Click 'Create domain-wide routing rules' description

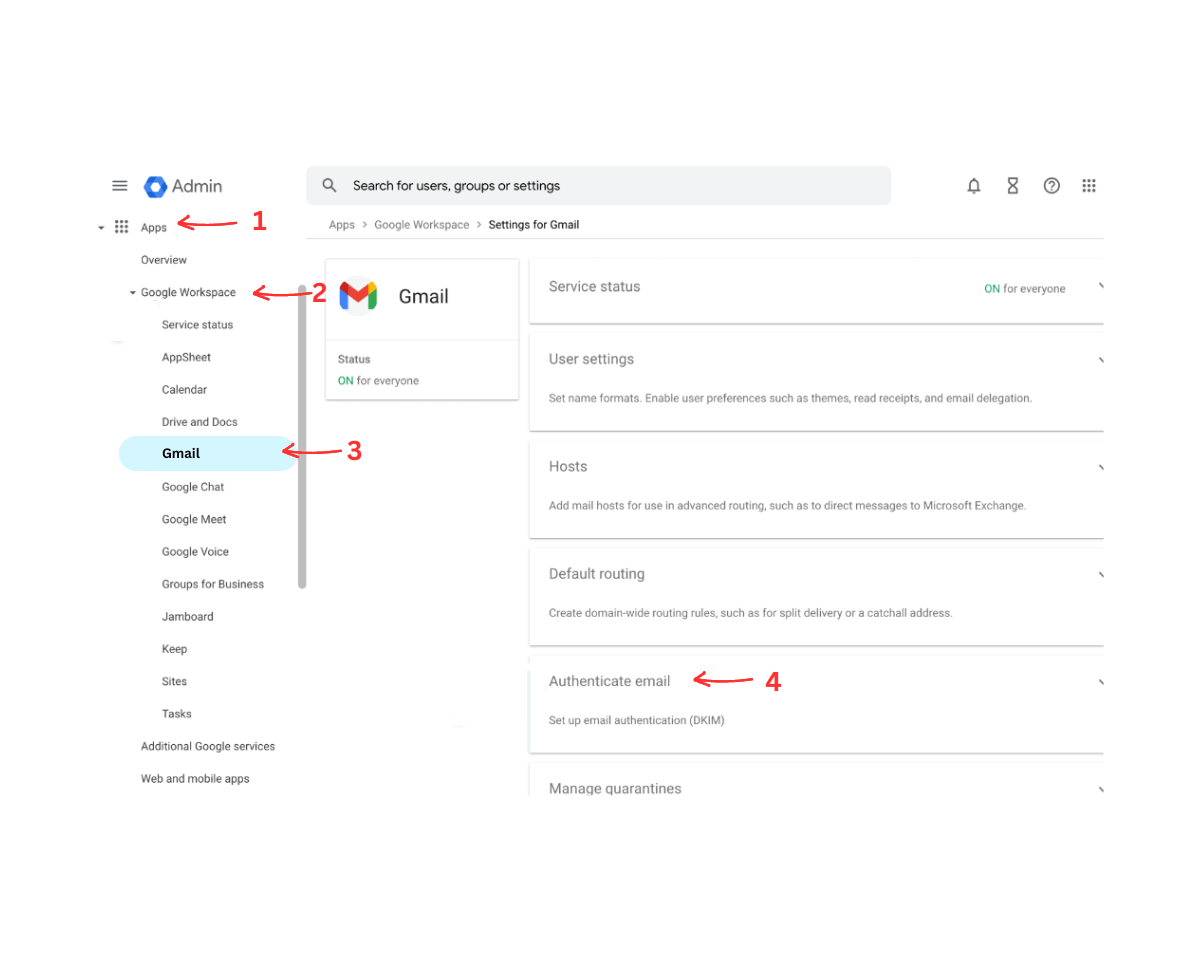[x=751, y=613]
